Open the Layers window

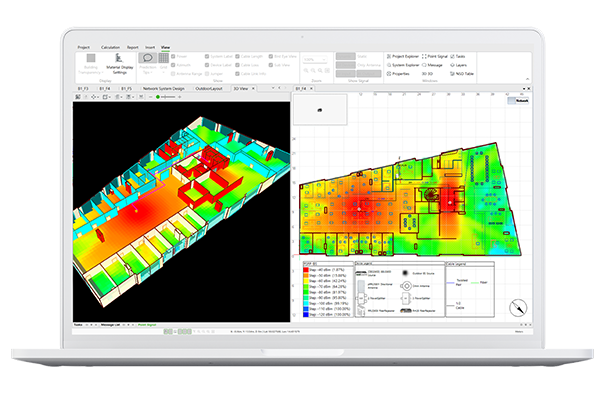tap(458, 65)
